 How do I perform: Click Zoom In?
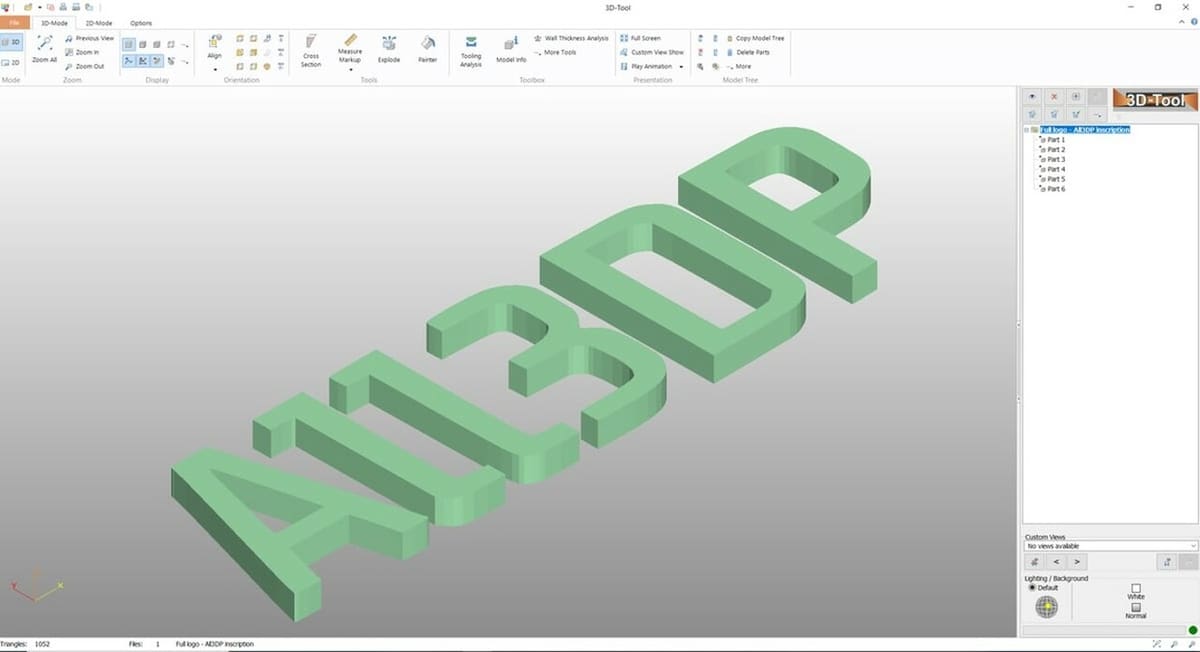tap(82, 52)
